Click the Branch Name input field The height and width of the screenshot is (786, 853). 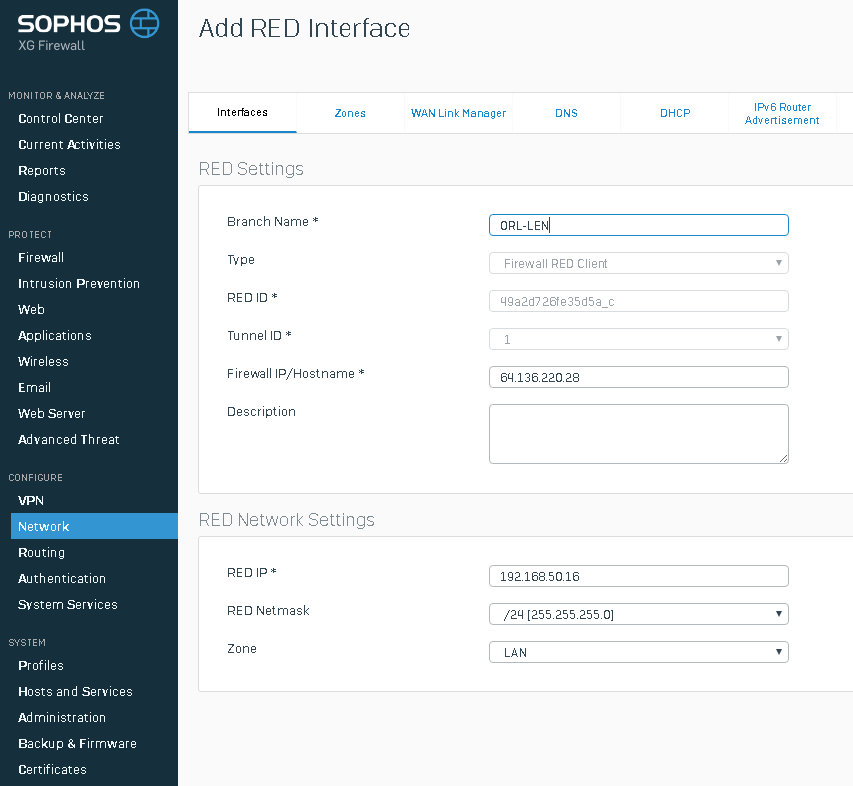click(x=639, y=225)
